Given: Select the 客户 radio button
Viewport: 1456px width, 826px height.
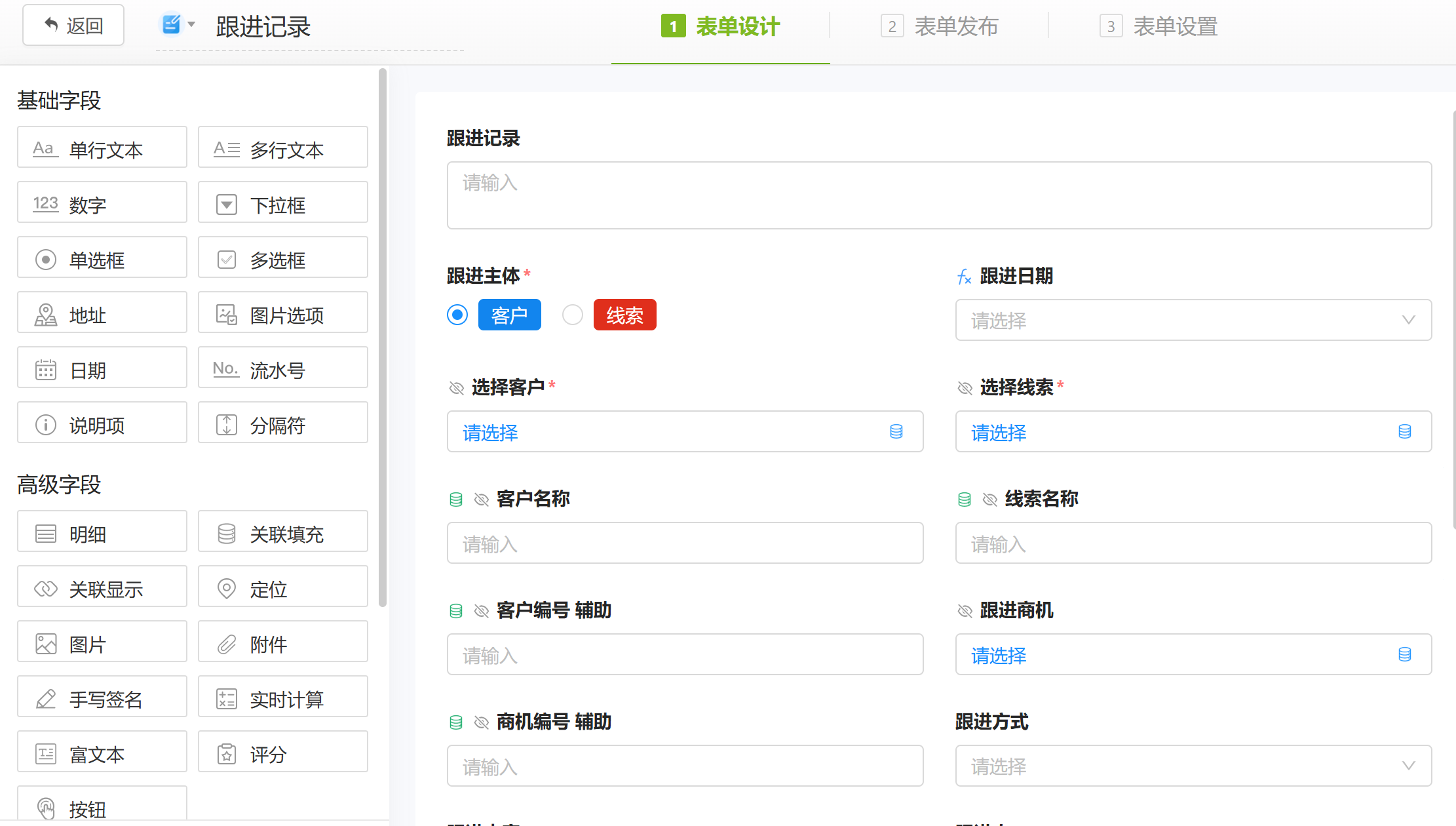Looking at the screenshot, I should click(457, 315).
